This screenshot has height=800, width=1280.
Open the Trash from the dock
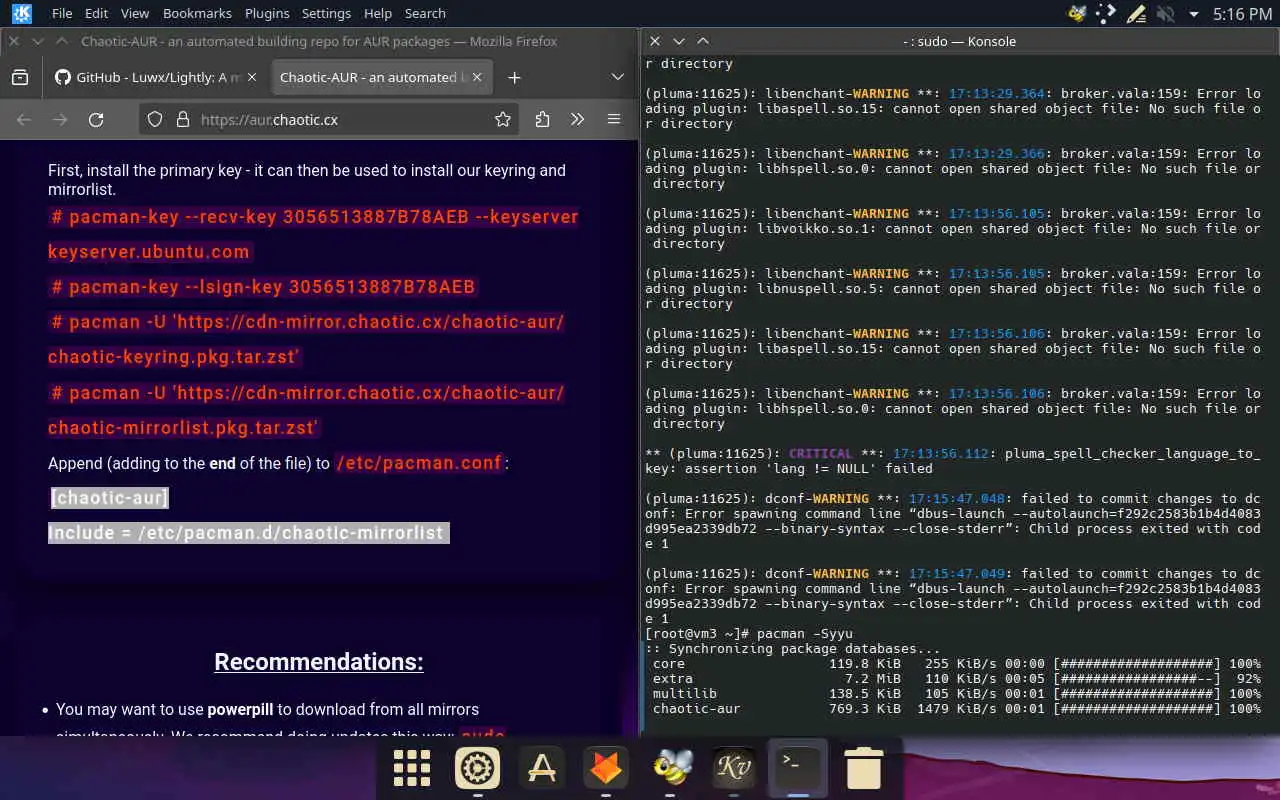tap(863, 768)
